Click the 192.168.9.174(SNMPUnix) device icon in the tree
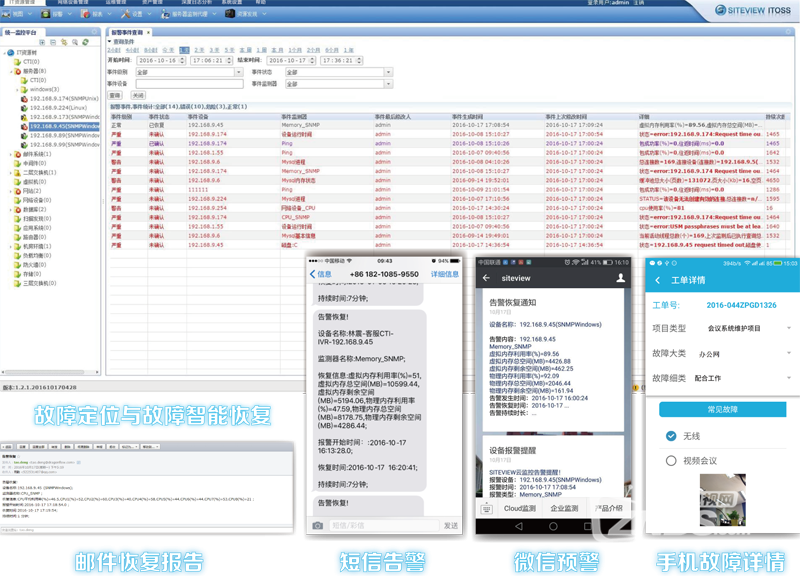The height and width of the screenshot is (576, 800). click(24, 99)
